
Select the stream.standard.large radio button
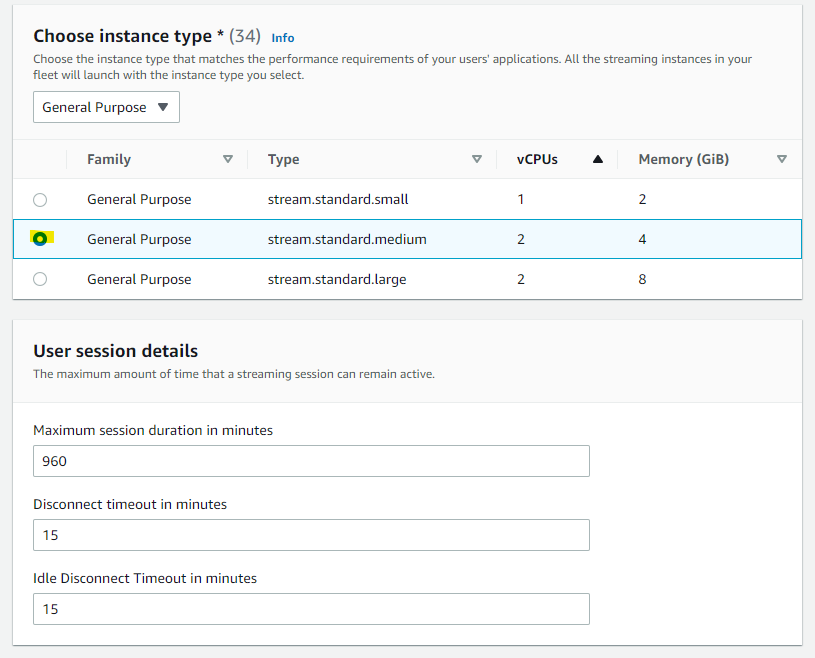(40, 280)
